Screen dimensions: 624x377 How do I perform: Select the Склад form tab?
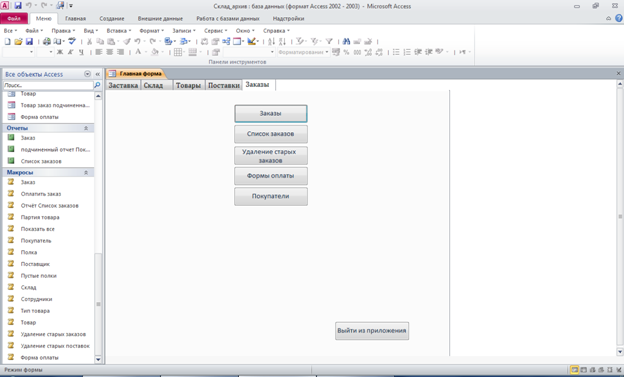(x=156, y=85)
